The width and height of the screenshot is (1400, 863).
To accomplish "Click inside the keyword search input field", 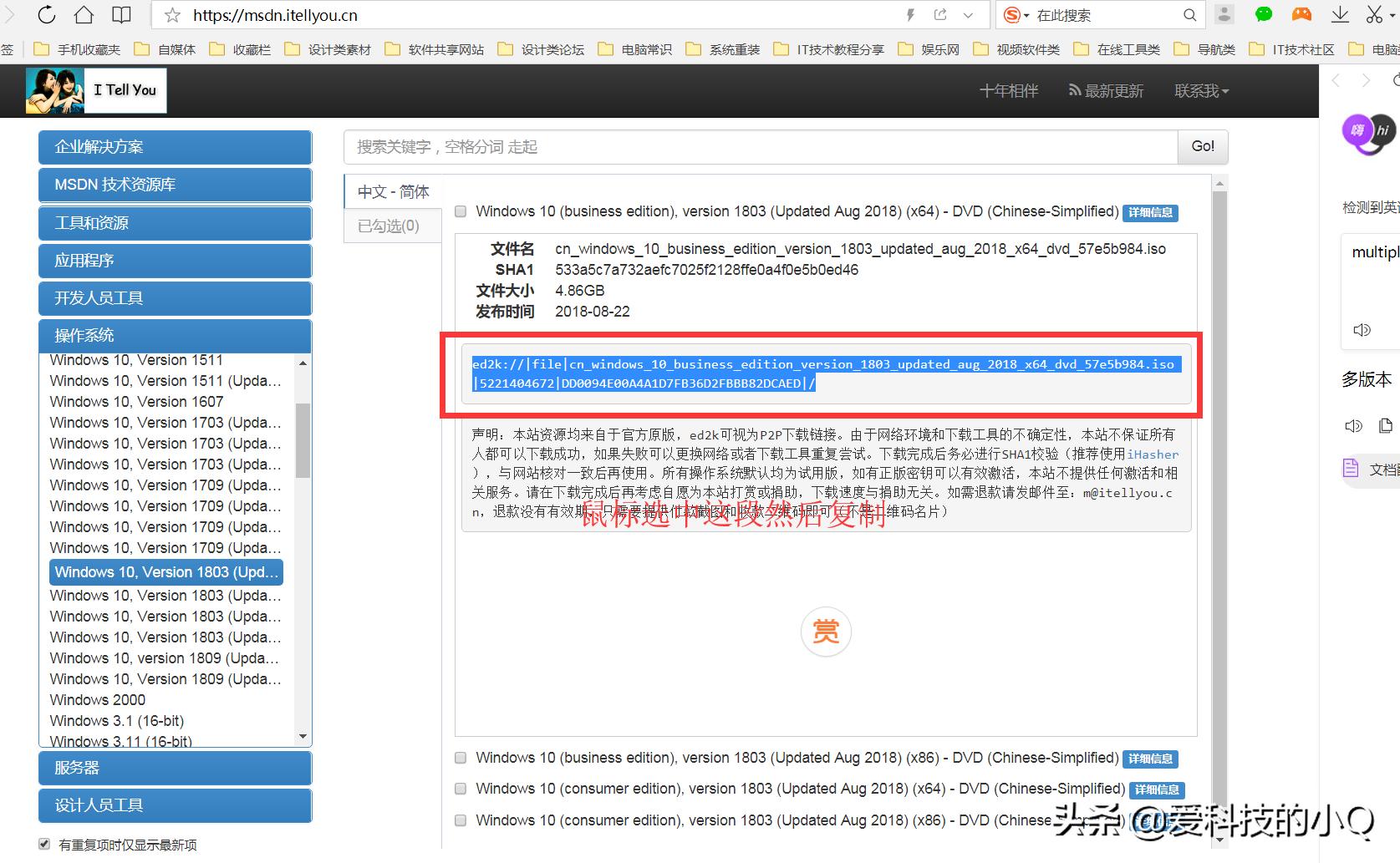I will (752, 147).
